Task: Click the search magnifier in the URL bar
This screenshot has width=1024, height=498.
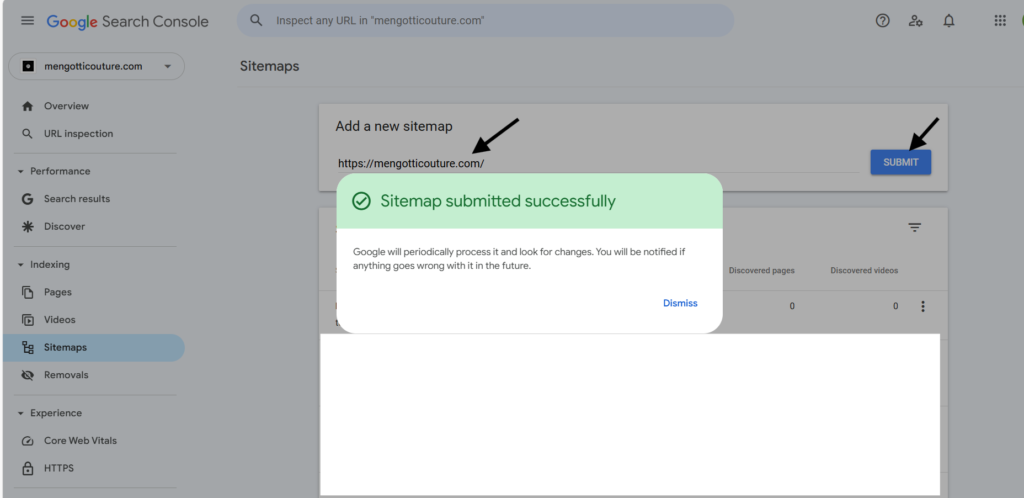Action: 257,20
